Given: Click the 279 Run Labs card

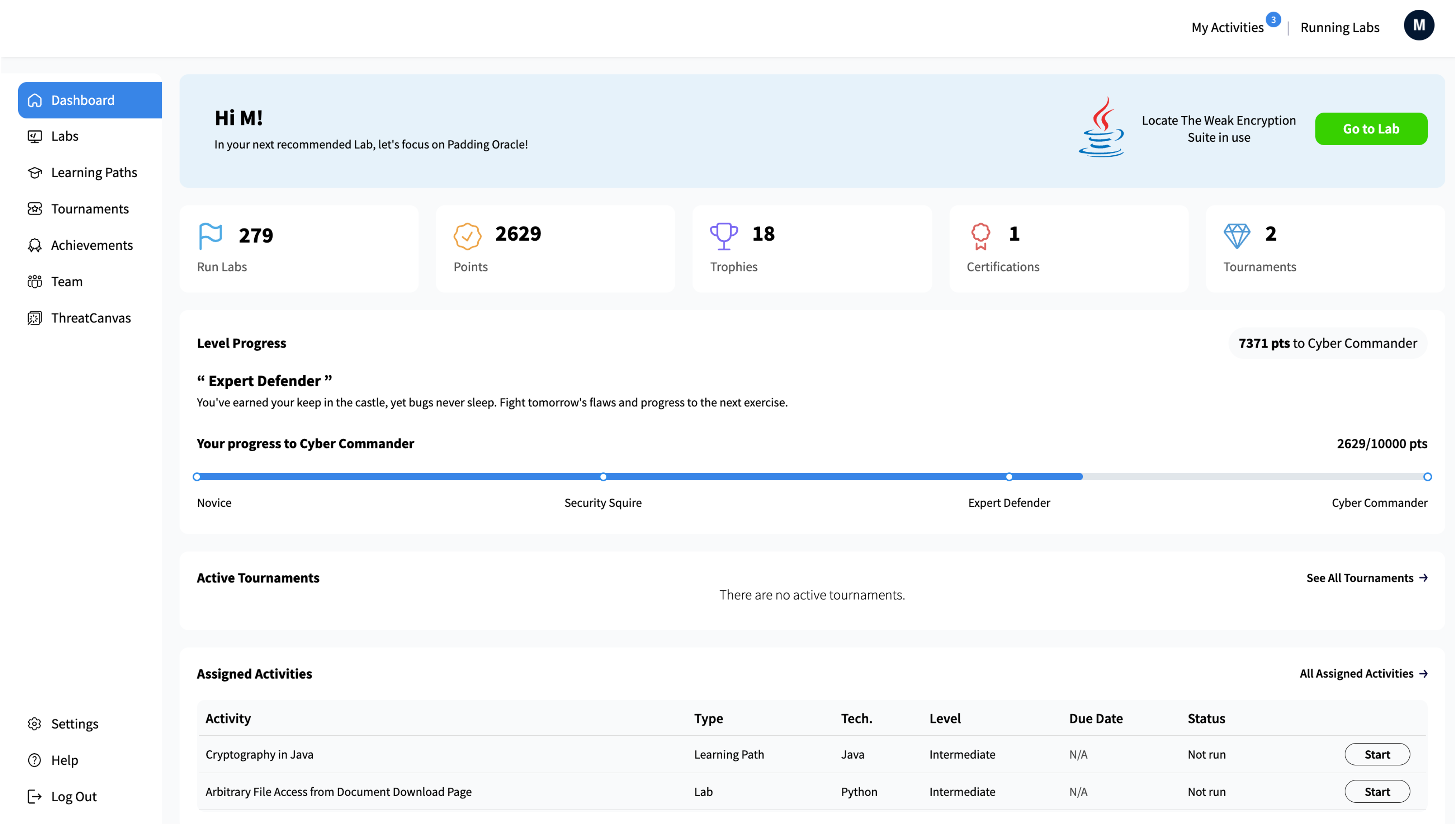Looking at the screenshot, I should 299,249.
